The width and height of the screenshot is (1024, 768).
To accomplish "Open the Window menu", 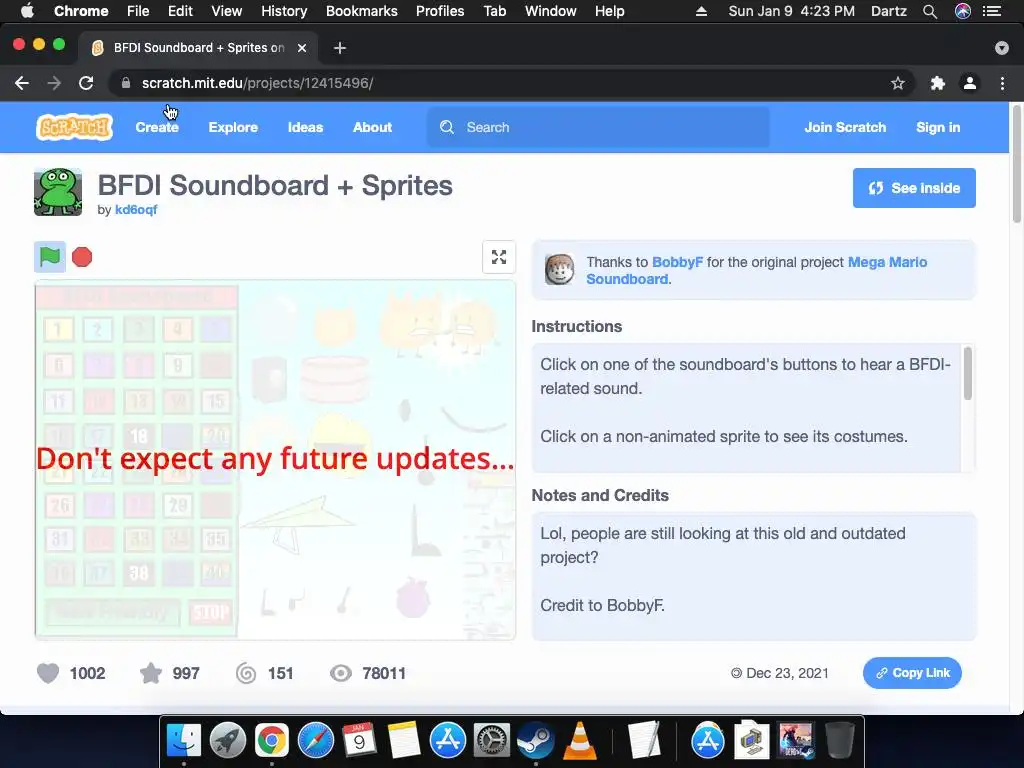I will coord(551,11).
